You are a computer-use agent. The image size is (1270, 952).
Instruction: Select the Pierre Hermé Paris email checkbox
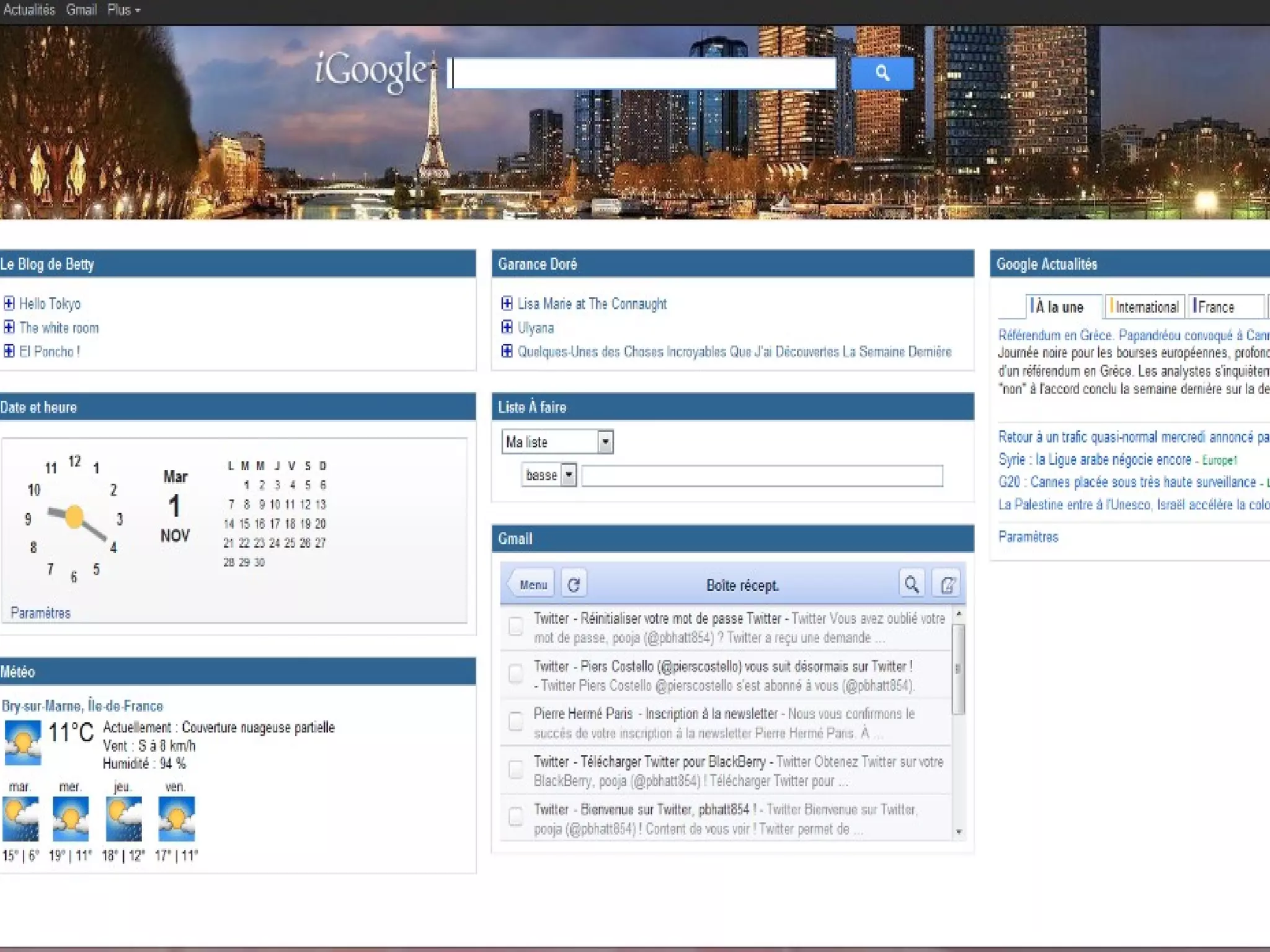tap(515, 721)
